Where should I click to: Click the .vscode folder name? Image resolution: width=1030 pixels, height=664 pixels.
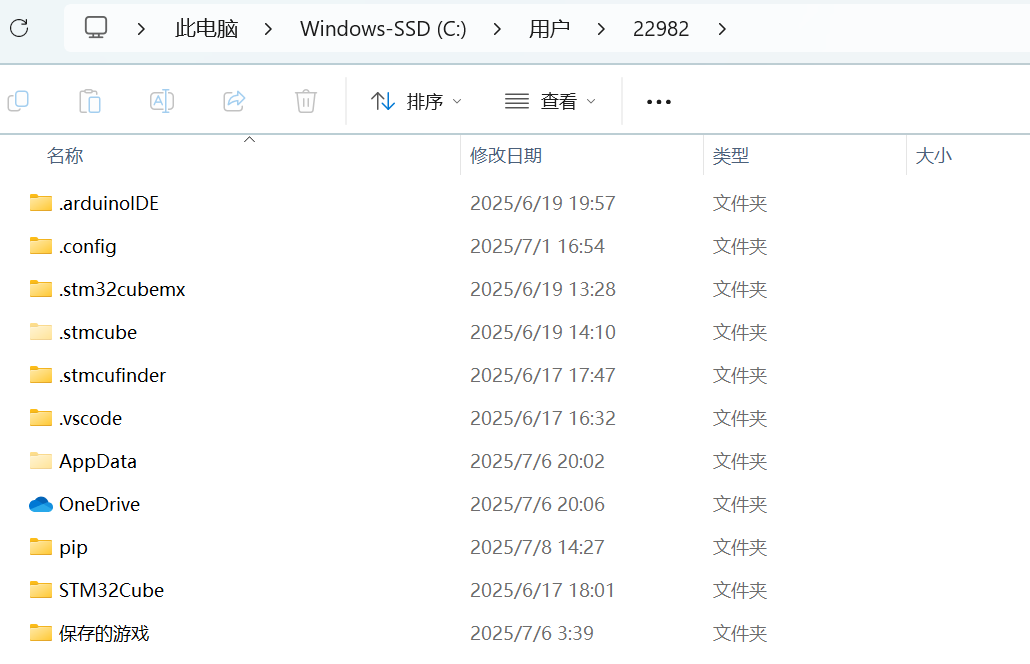(91, 418)
